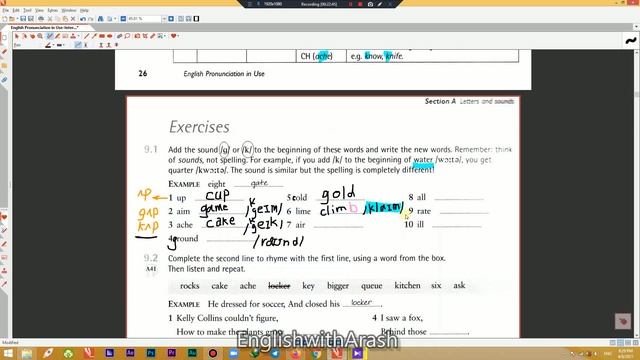This screenshot has height=360, width=640.
Task: Pause the screen recording
Action: (x=350, y=4)
